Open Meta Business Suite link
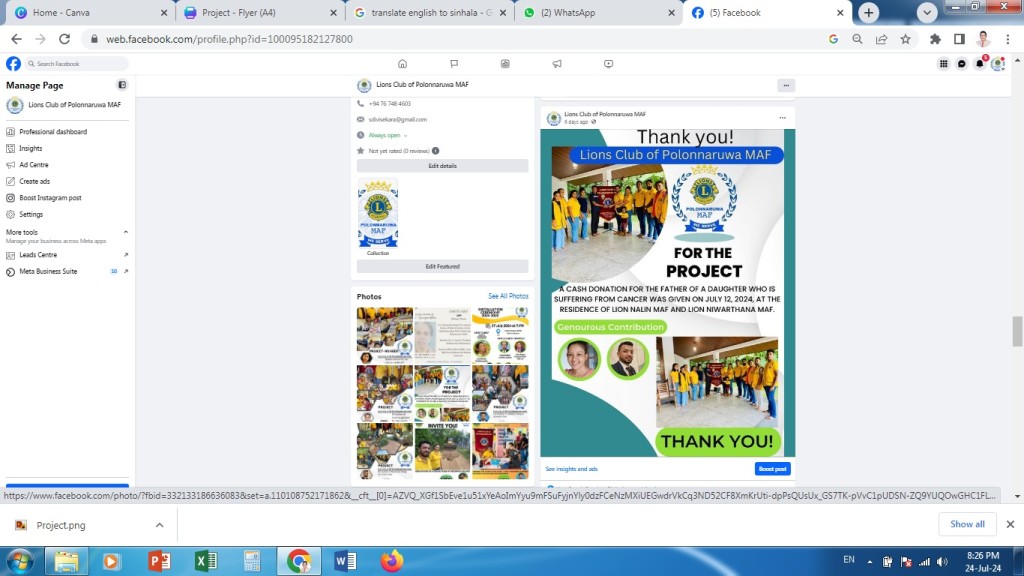 tap(67, 271)
